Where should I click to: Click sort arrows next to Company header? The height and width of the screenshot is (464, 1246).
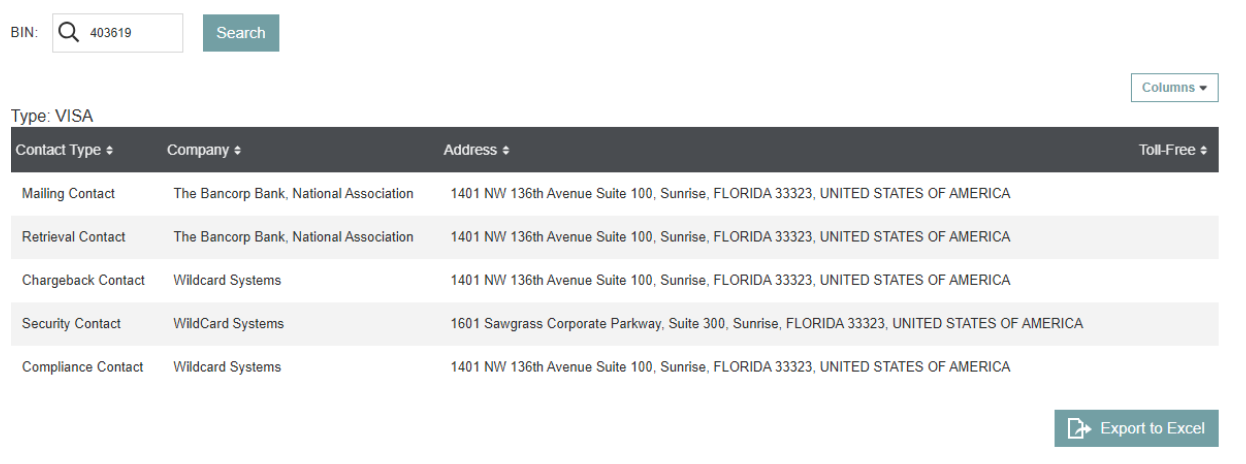237,151
